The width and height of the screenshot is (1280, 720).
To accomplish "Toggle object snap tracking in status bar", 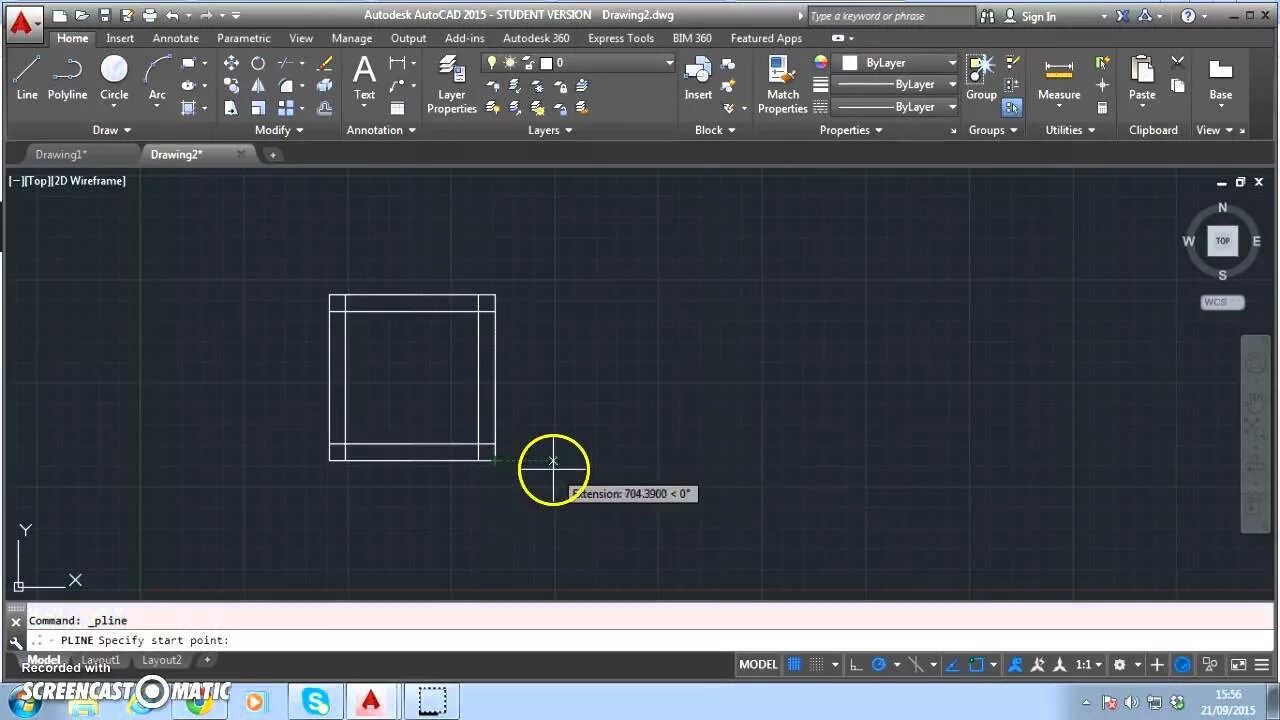I will (x=953, y=664).
